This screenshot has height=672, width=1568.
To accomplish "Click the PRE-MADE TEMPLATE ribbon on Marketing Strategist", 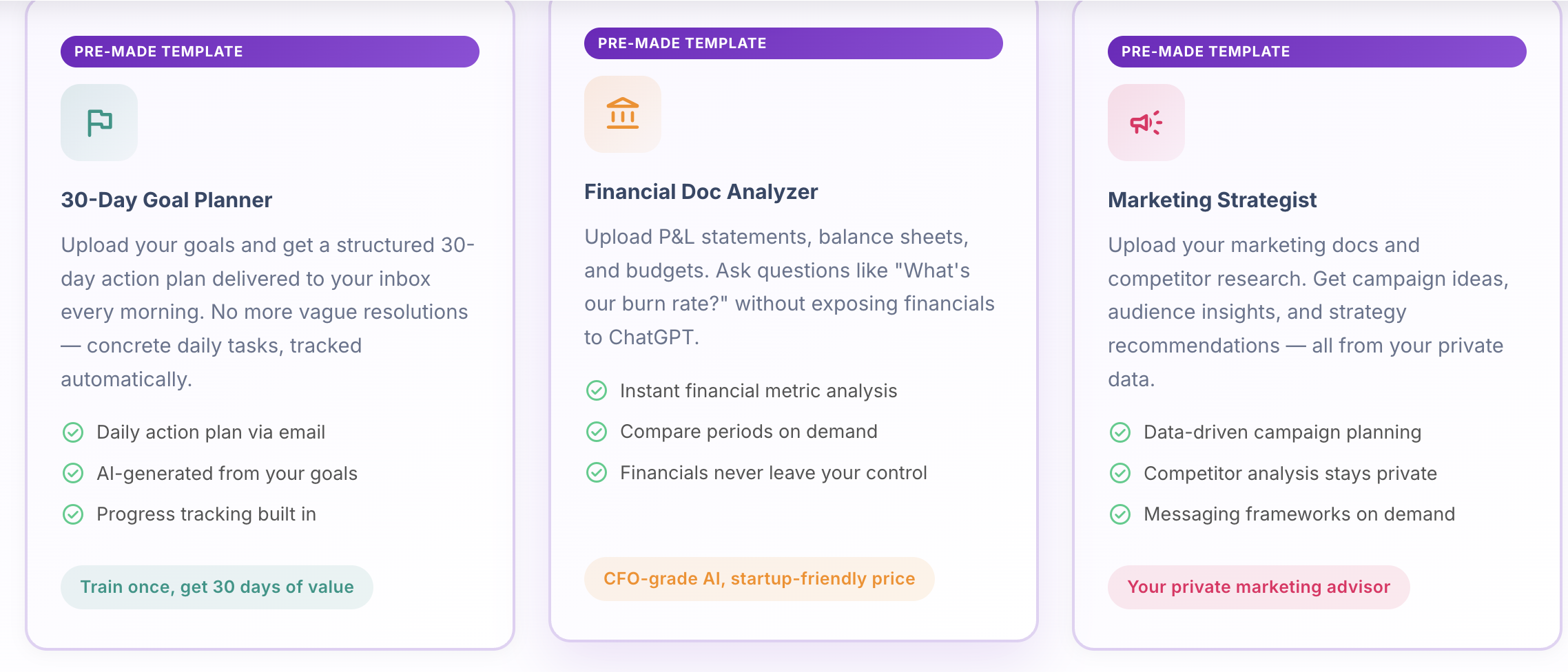I will (x=1317, y=51).
